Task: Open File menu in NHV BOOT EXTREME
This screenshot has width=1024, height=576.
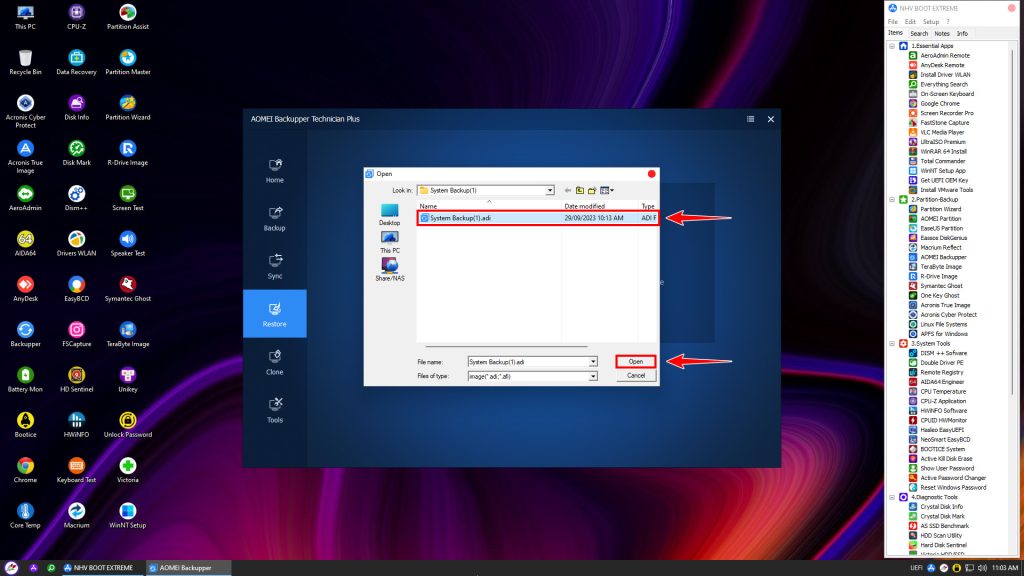Action: click(893, 22)
